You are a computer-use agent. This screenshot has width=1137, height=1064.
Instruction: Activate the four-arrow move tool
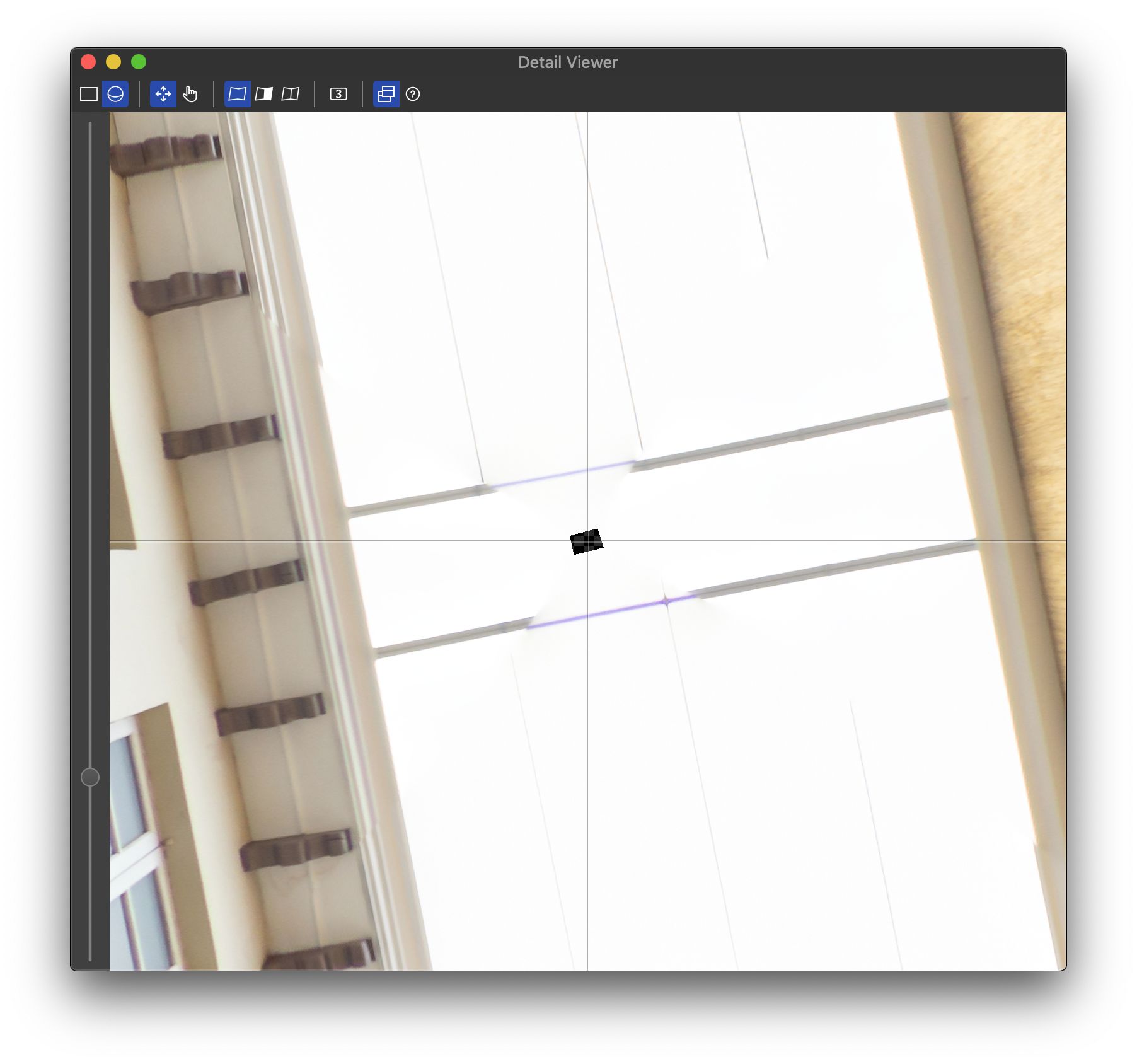pyautogui.click(x=163, y=94)
